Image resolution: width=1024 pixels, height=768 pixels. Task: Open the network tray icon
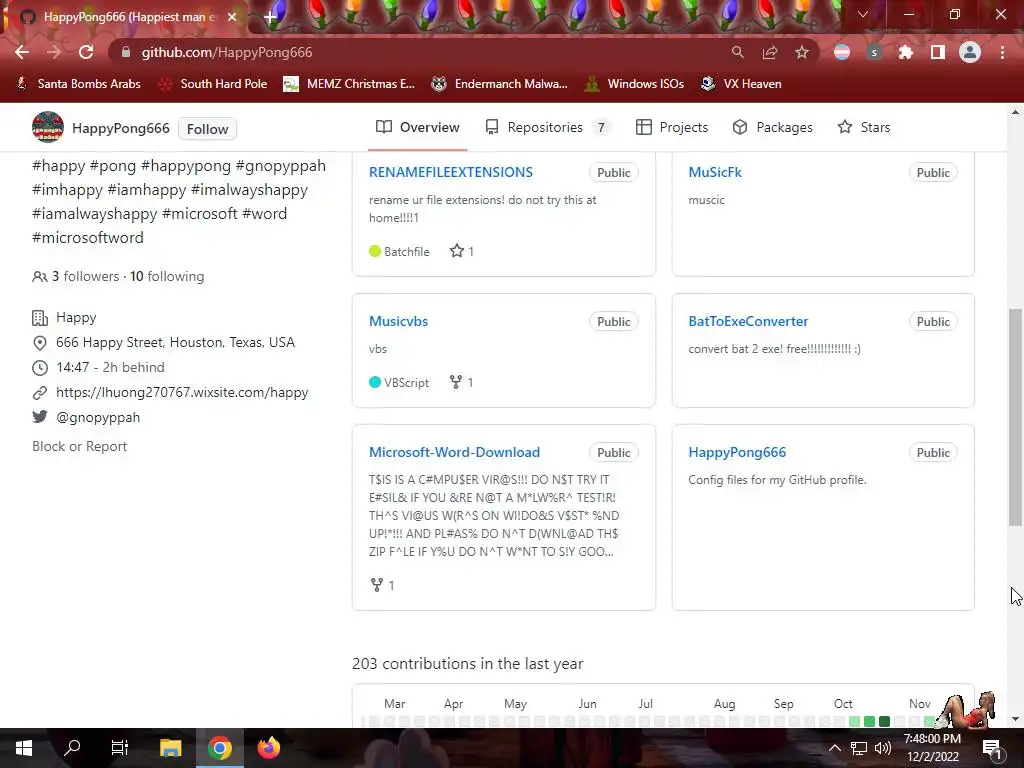[x=859, y=748]
